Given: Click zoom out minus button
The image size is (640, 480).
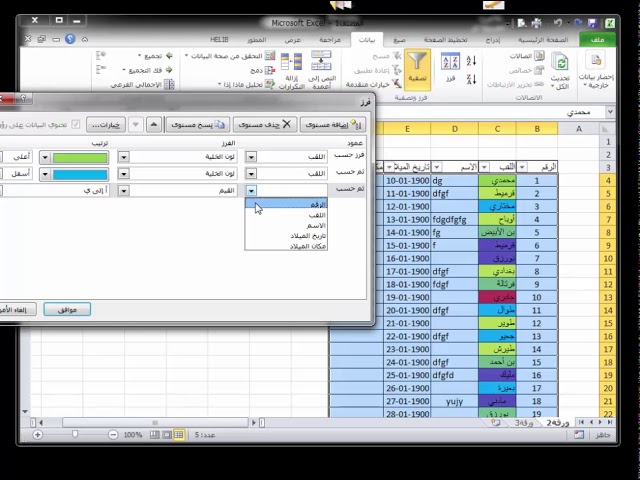Looking at the screenshot, I should point(113,435).
